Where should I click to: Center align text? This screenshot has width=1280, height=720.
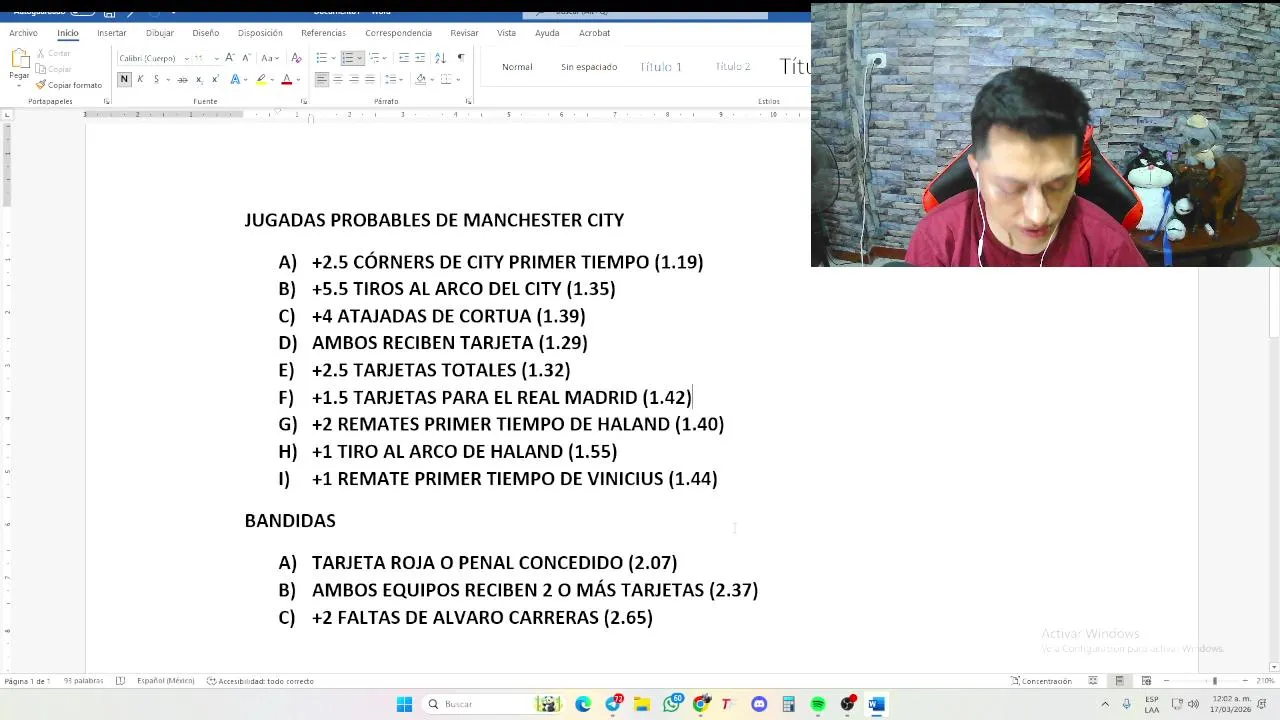tap(338, 79)
